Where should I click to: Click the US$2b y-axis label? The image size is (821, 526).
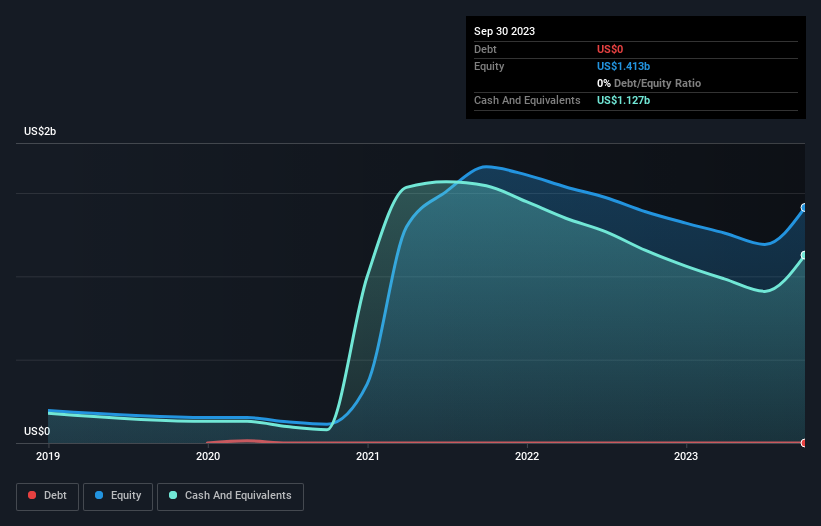point(40,131)
